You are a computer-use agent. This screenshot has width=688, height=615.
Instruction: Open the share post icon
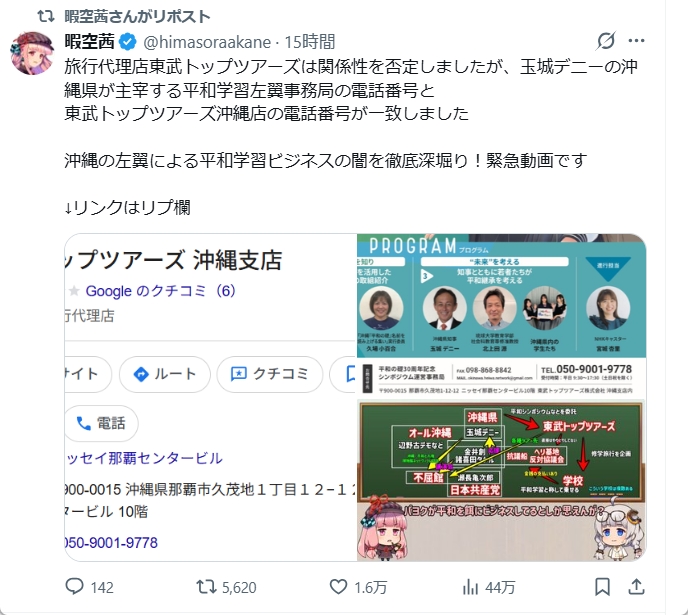tap(636, 587)
